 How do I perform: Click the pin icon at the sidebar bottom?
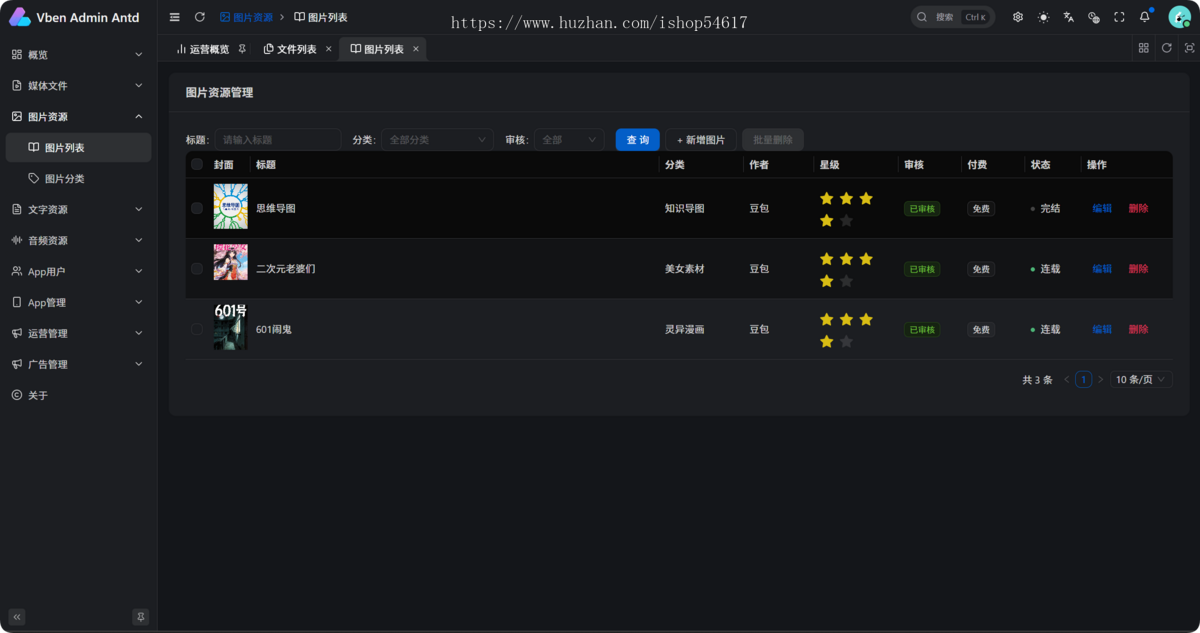tap(141, 617)
